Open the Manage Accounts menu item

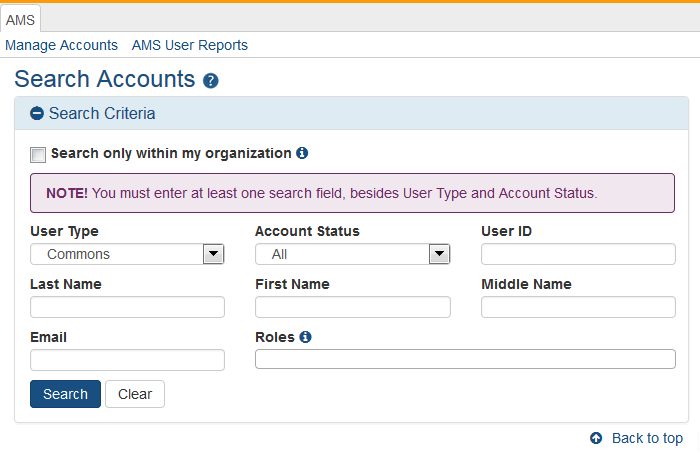click(61, 45)
